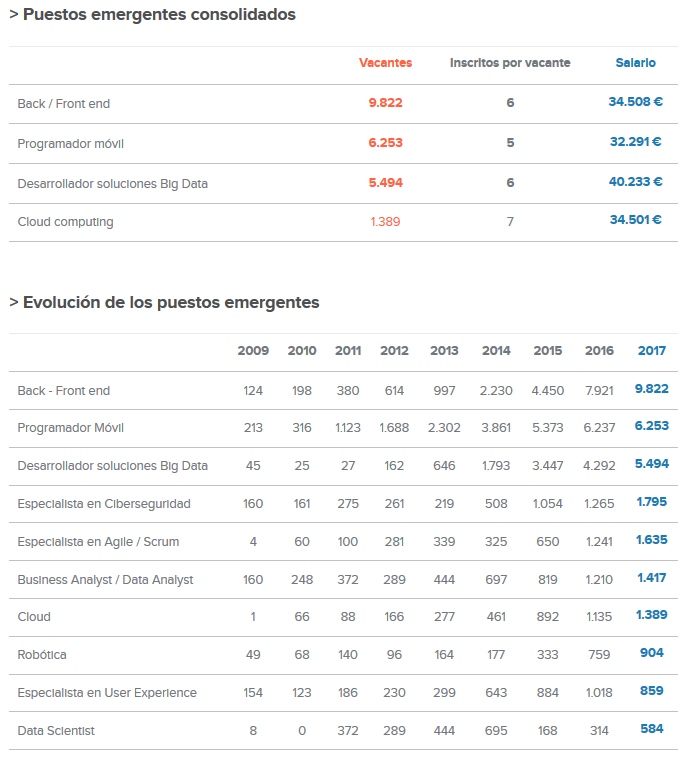This screenshot has width=697, height=758.
Task: Click the 2013 year column header
Action: pos(444,351)
